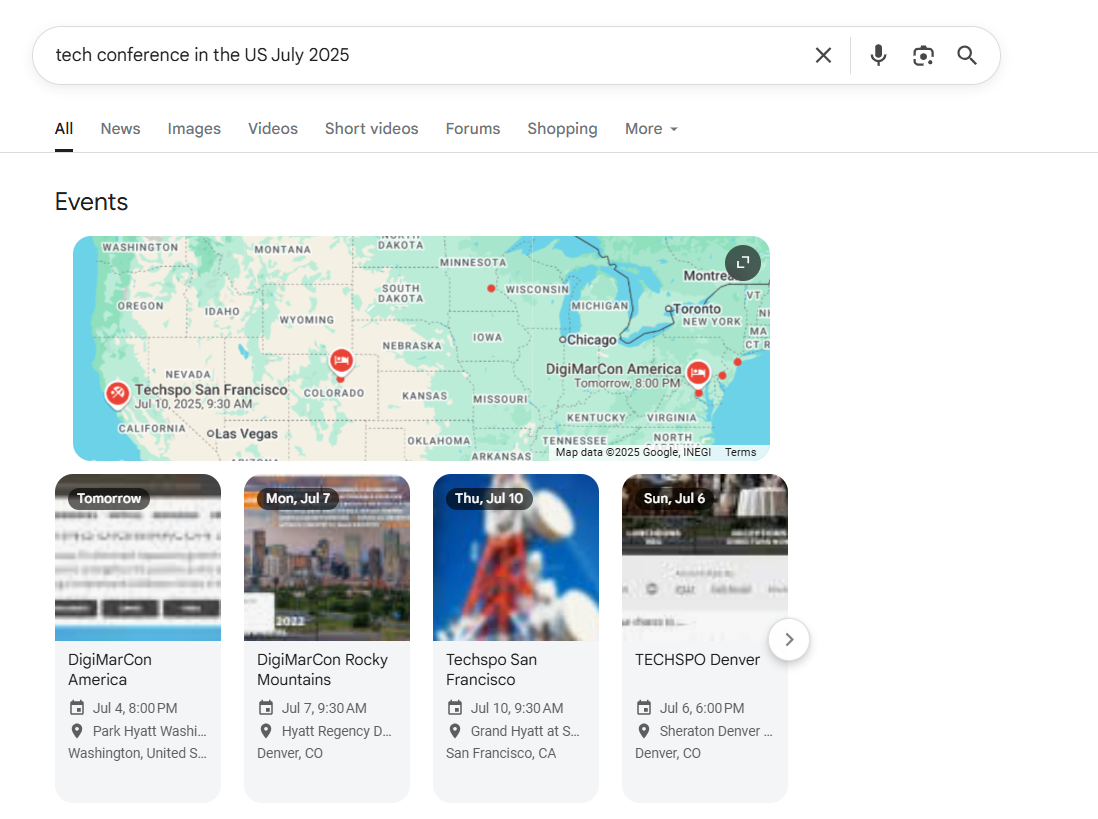1098x819 pixels.
Task: Select the Colorado hotel map pin
Action: (341, 360)
